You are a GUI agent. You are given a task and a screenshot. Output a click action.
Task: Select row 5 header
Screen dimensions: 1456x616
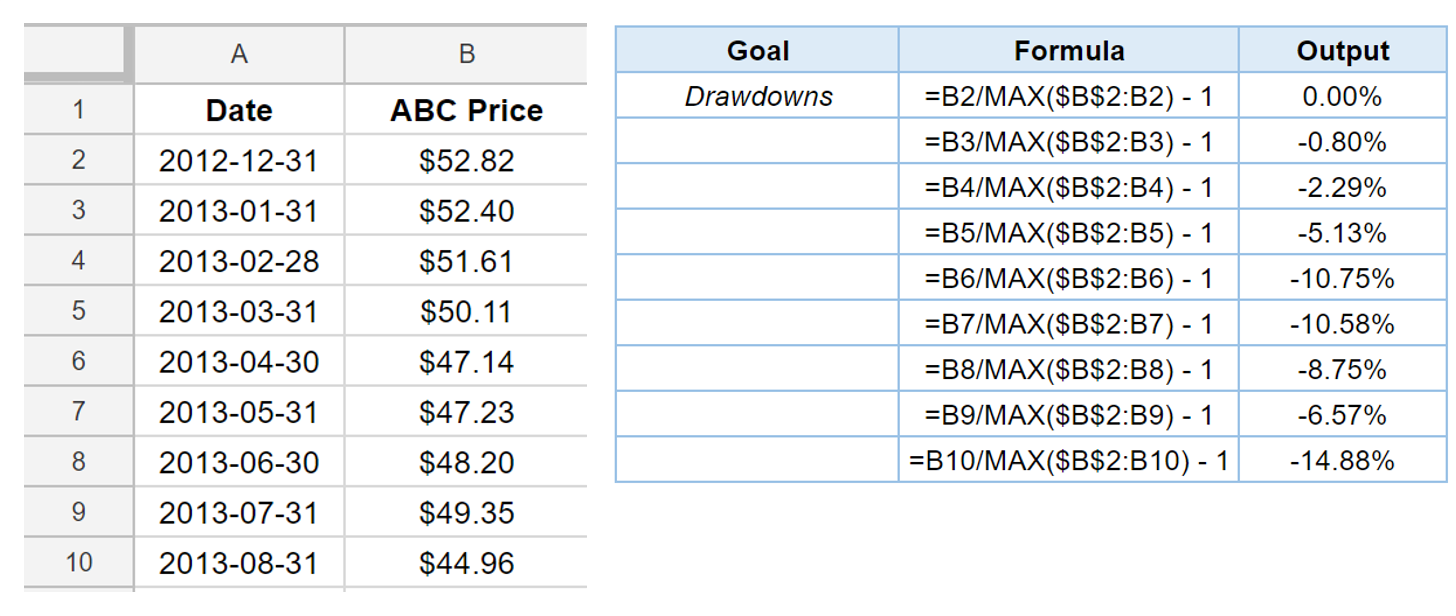click(x=78, y=311)
